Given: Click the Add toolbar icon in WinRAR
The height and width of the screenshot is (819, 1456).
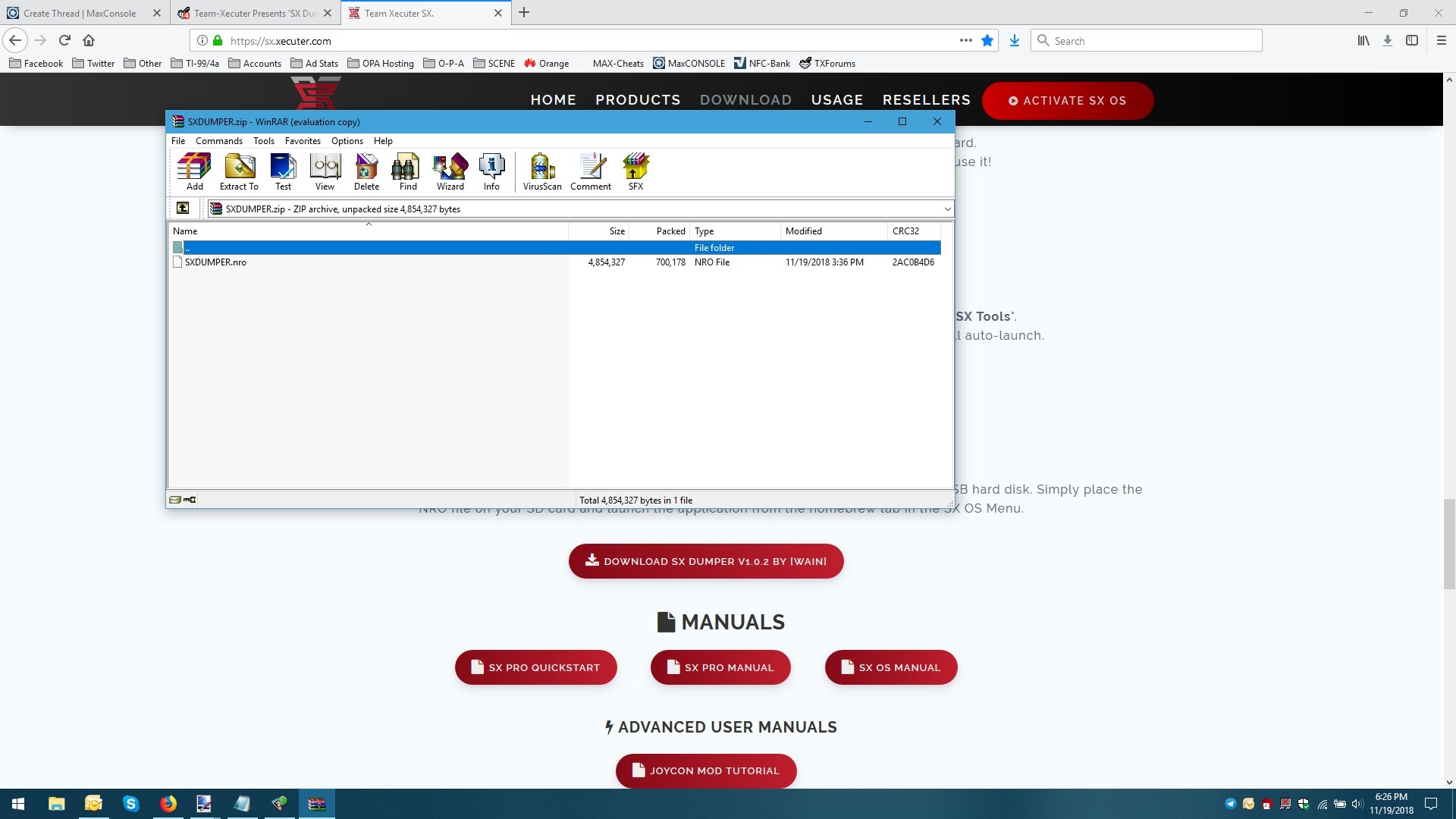Looking at the screenshot, I should (194, 171).
